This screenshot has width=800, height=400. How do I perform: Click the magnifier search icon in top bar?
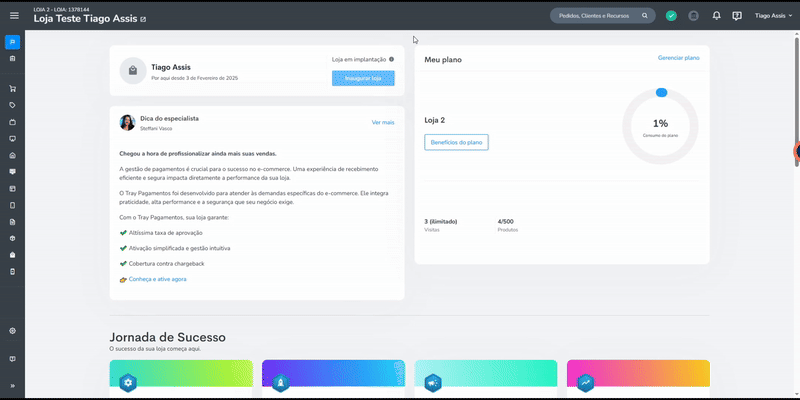click(x=645, y=16)
